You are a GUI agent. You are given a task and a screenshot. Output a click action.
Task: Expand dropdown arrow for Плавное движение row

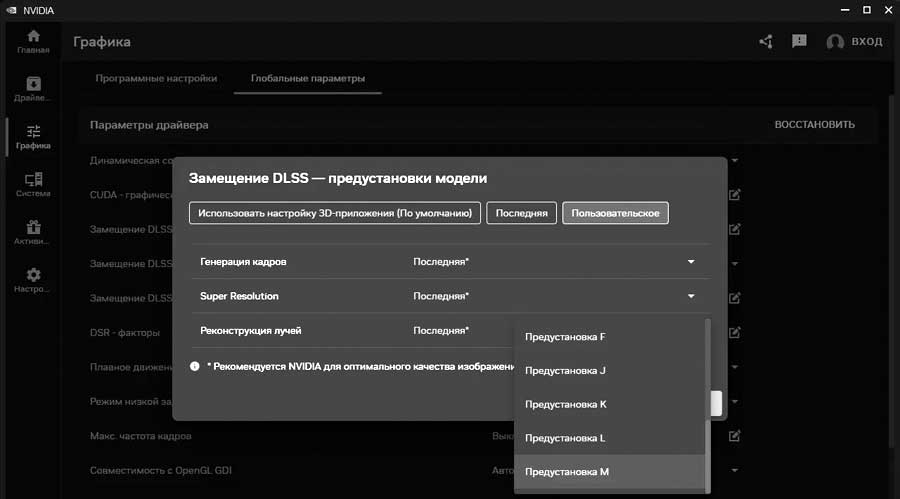coord(735,367)
